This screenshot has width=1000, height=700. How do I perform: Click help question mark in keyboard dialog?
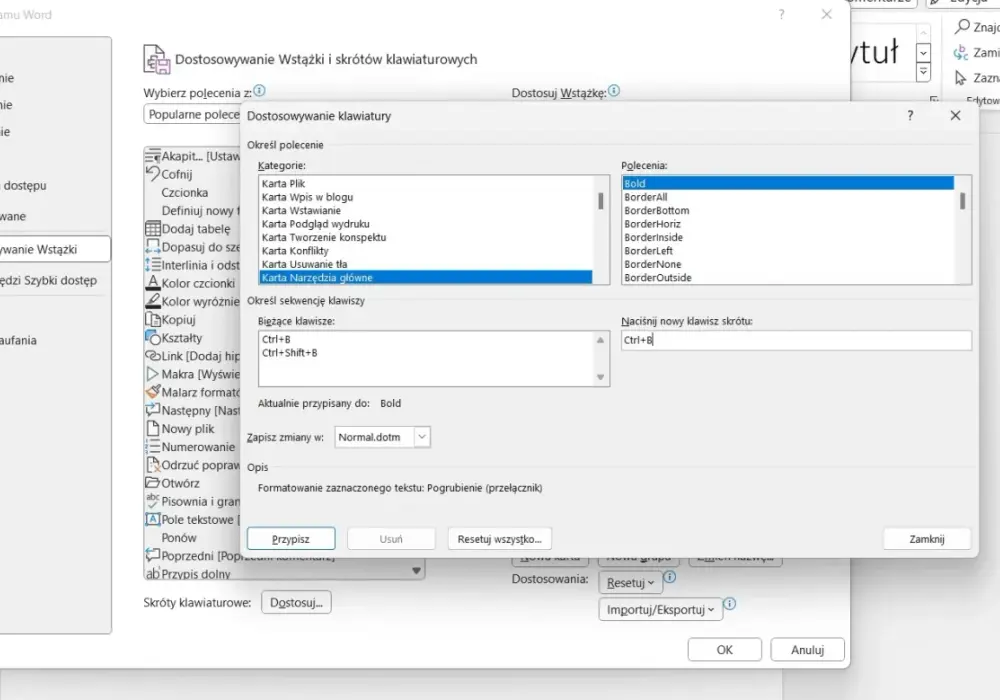click(x=910, y=115)
